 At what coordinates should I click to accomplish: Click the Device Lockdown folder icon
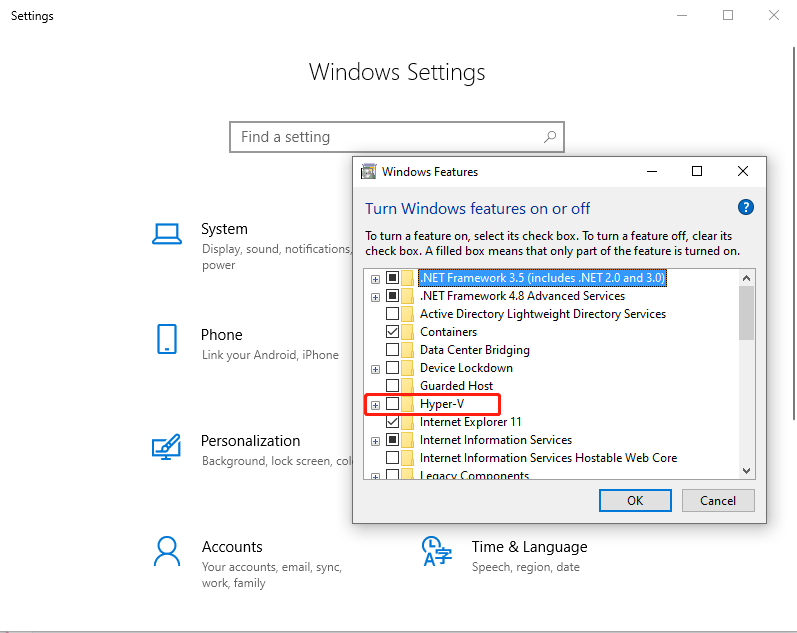(x=407, y=368)
